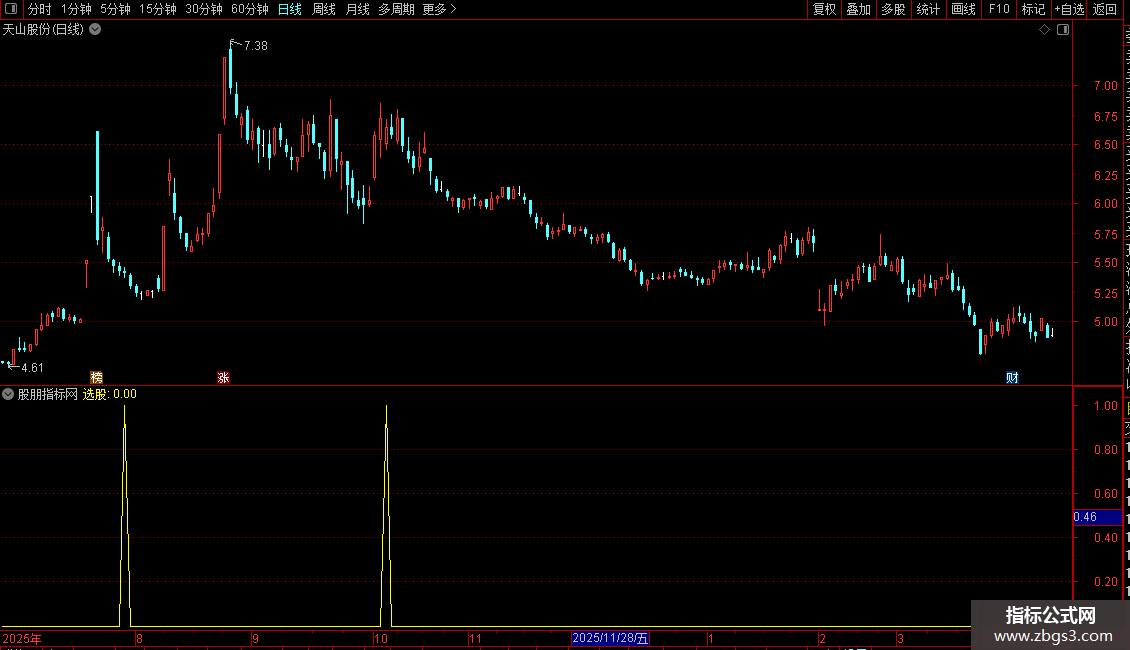Click the 6.00 price axis label

[x=1105, y=204]
